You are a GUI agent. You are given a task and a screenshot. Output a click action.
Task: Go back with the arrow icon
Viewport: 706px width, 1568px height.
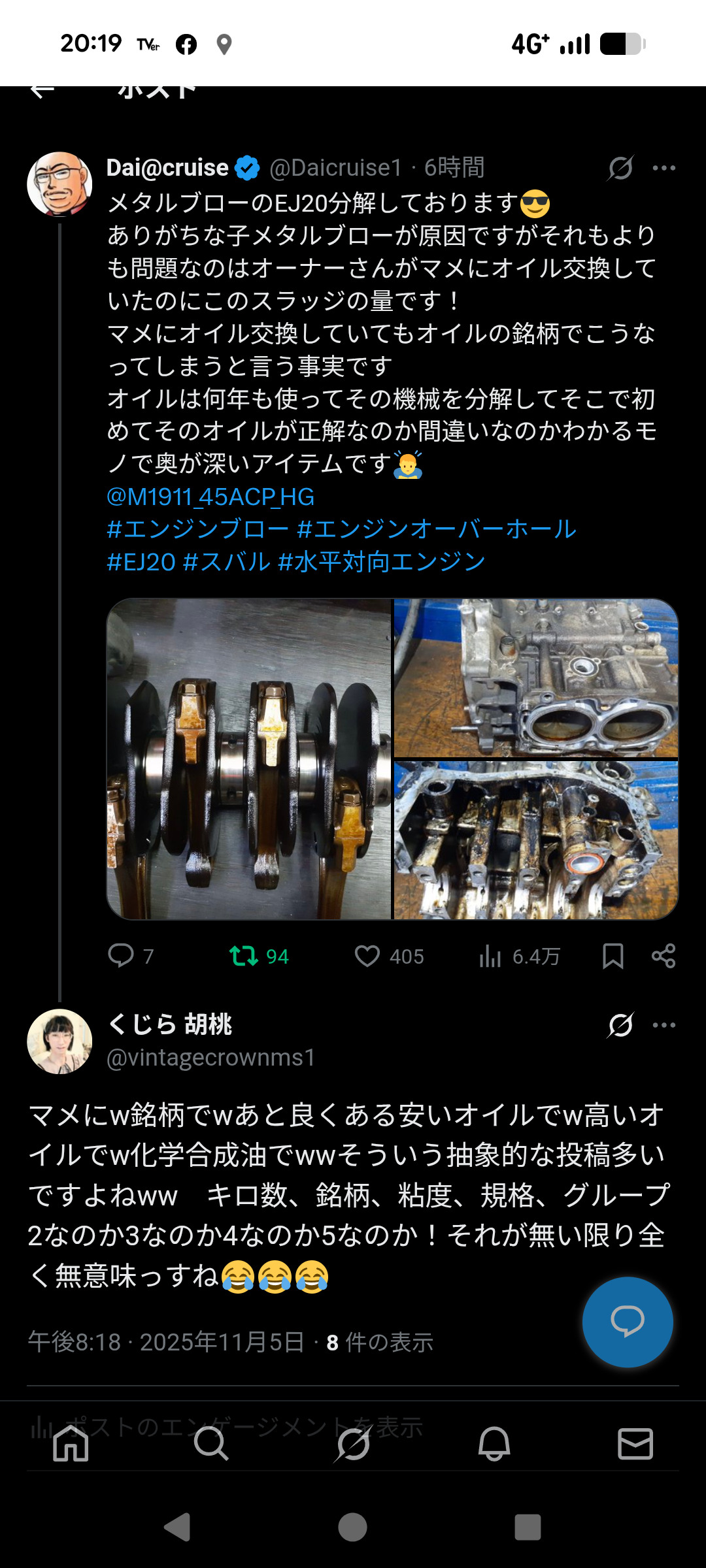point(42,90)
